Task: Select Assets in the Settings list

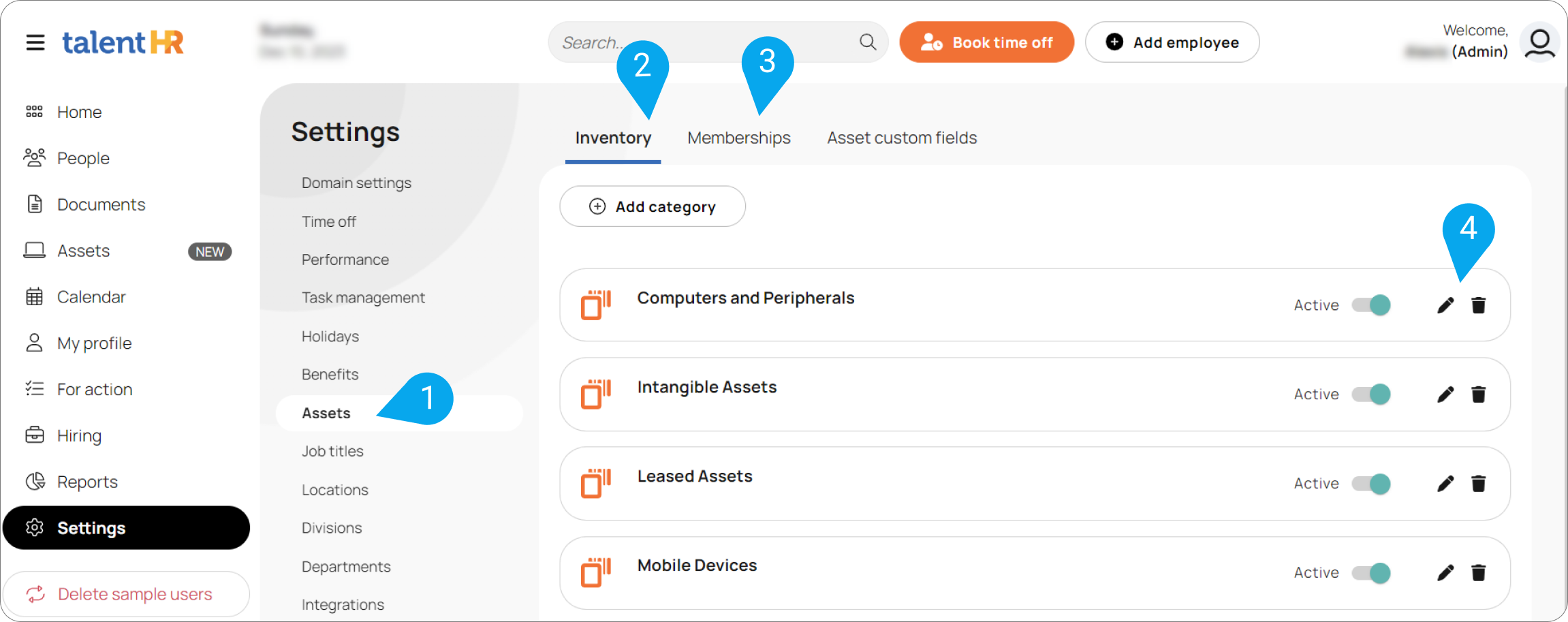Action: (x=326, y=412)
